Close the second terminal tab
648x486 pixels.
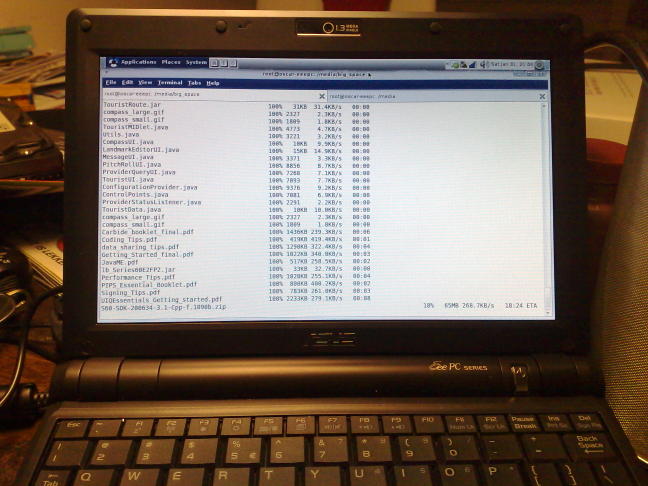pyautogui.click(x=542, y=97)
